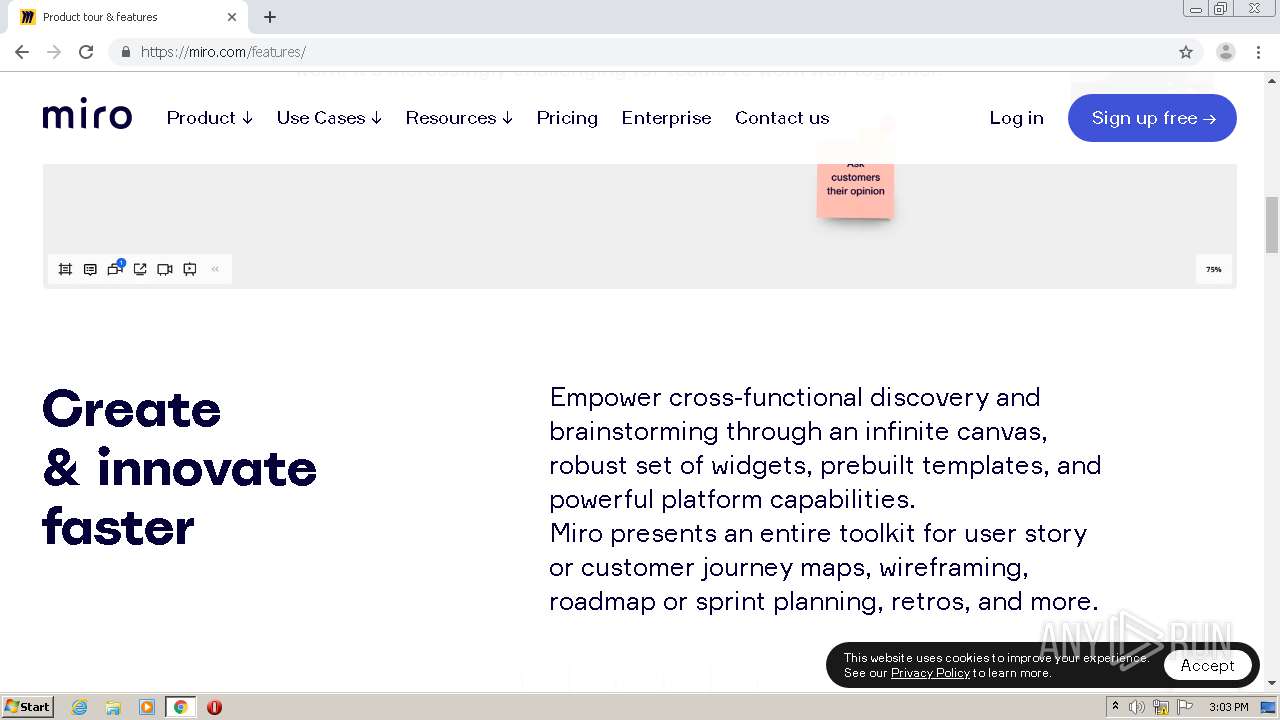Viewport: 1280px width, 720px height.
Task: Close the 'Product tour & features' tab
Action: point(232,17)
